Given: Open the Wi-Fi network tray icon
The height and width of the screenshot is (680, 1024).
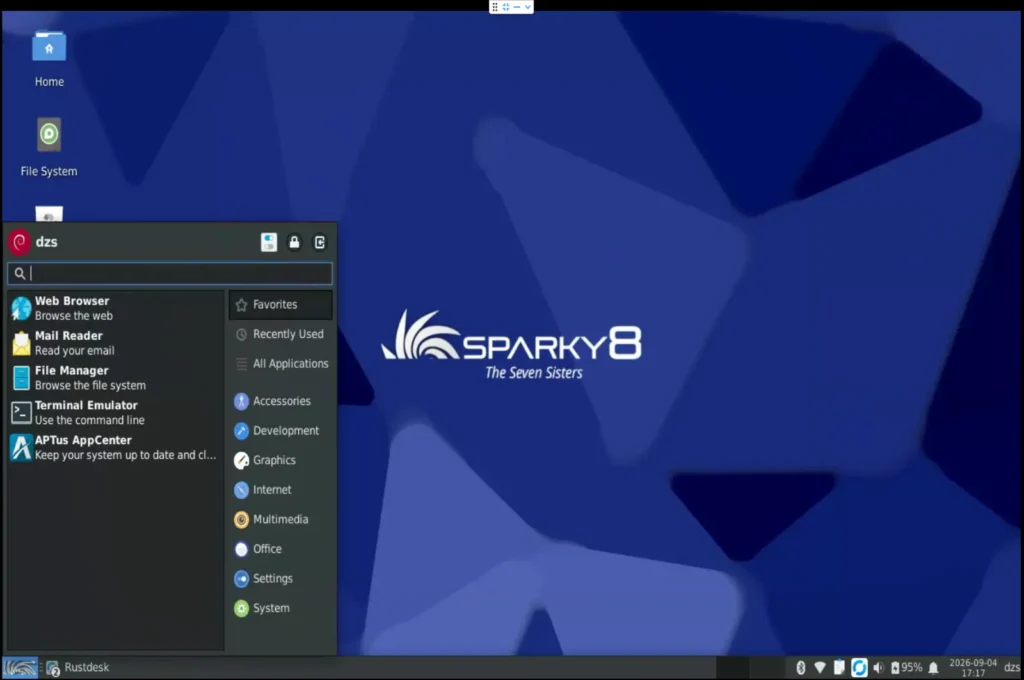Looking at the screenshot, I should click(x=820, y=668).
